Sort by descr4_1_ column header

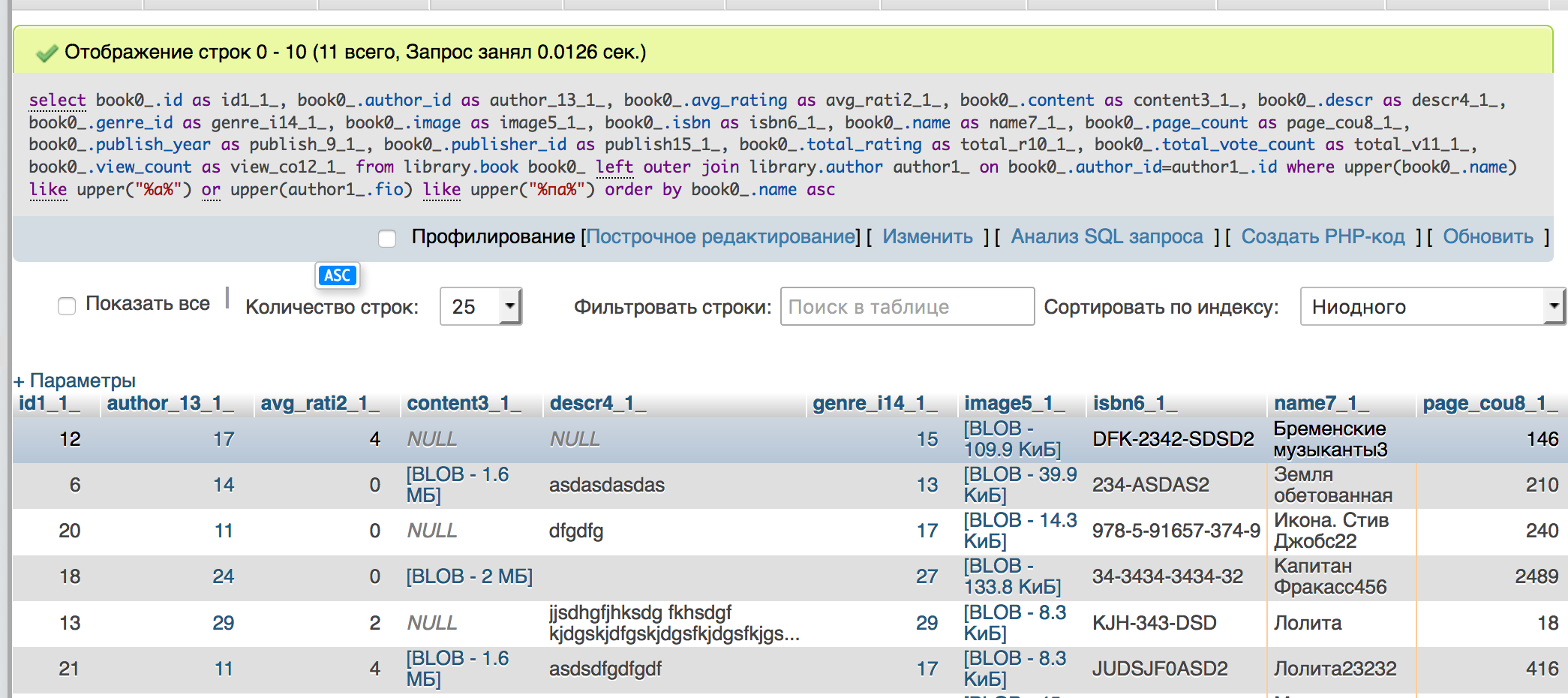click(x=598, y=403)
